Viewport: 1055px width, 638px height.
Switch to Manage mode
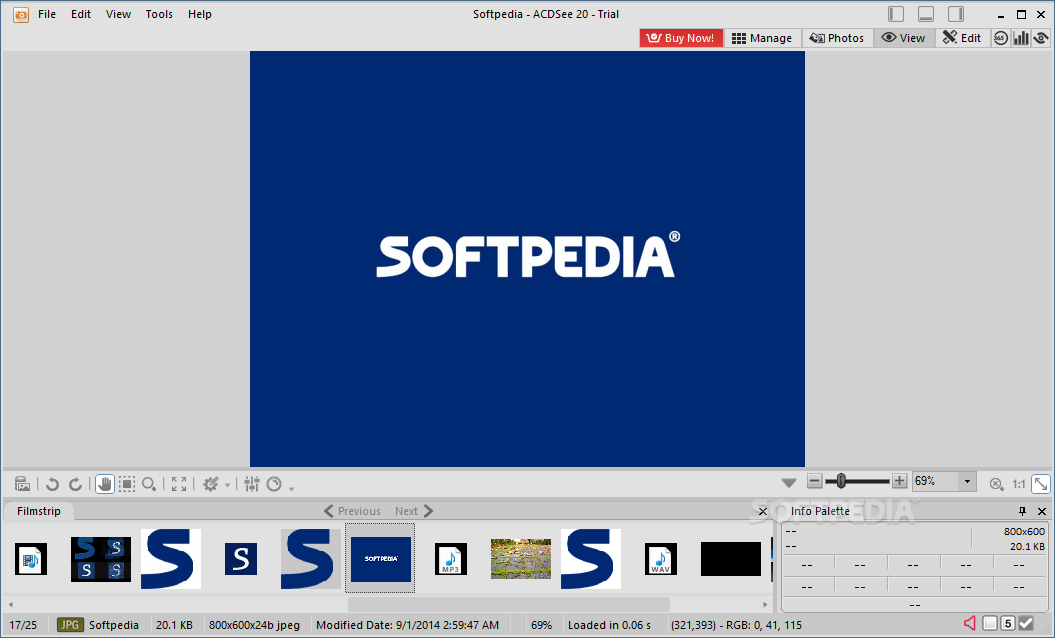click(762, 38)
